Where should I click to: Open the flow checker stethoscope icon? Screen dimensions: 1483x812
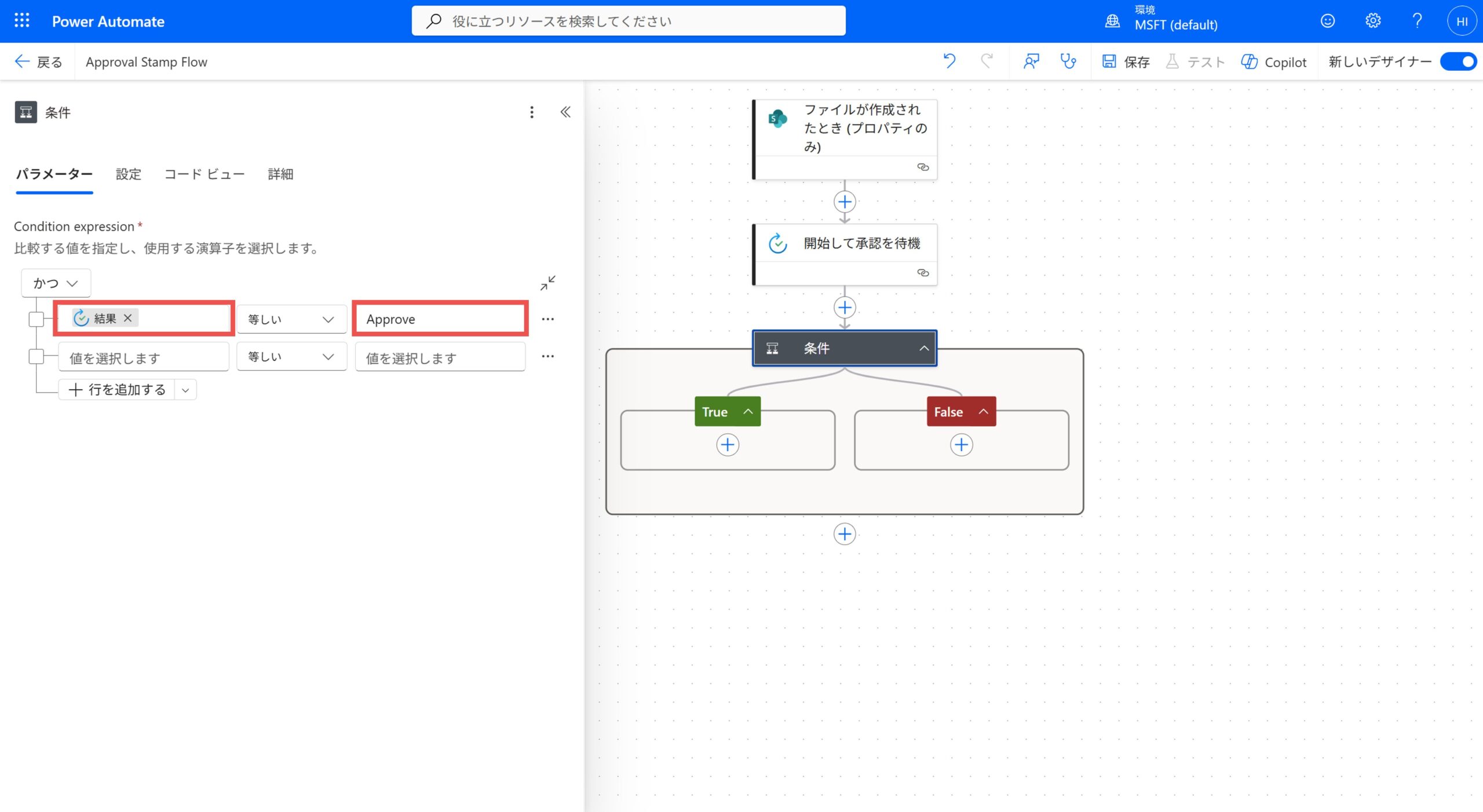point(1068,61)
